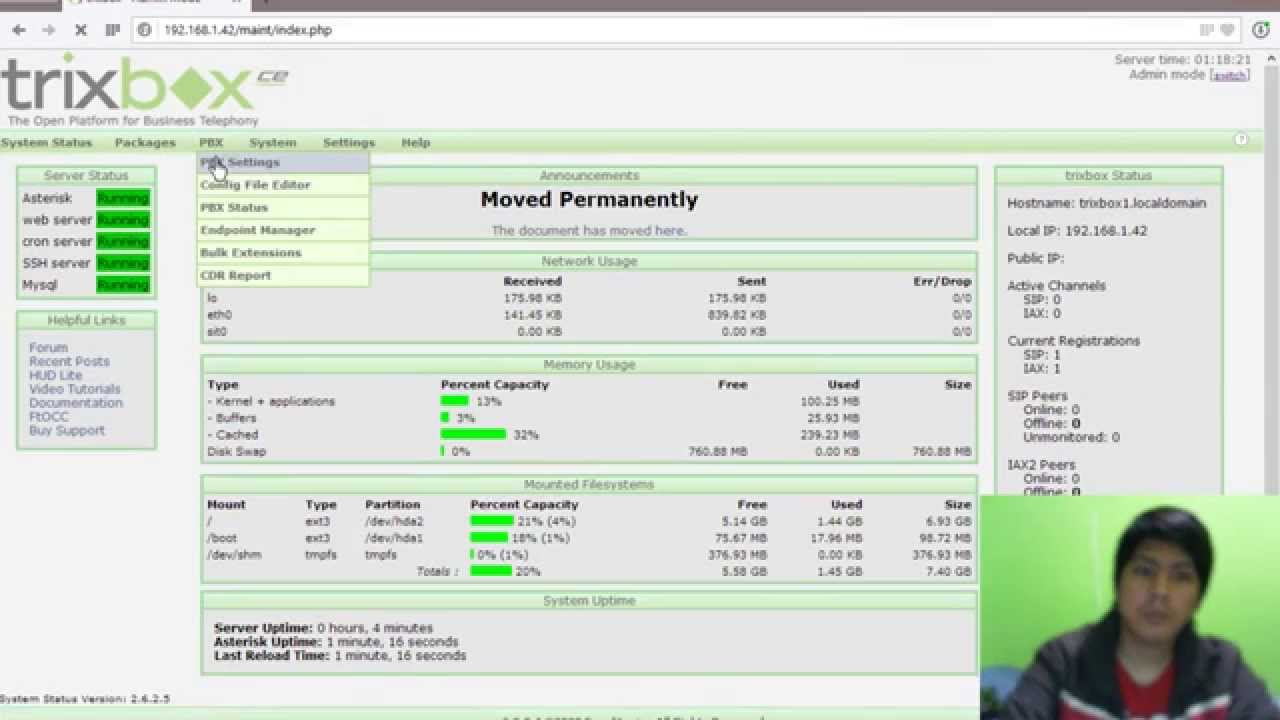1280x720 pixels.
Task: Click the trixbox Status panel header
Action: coord(1108,176)
